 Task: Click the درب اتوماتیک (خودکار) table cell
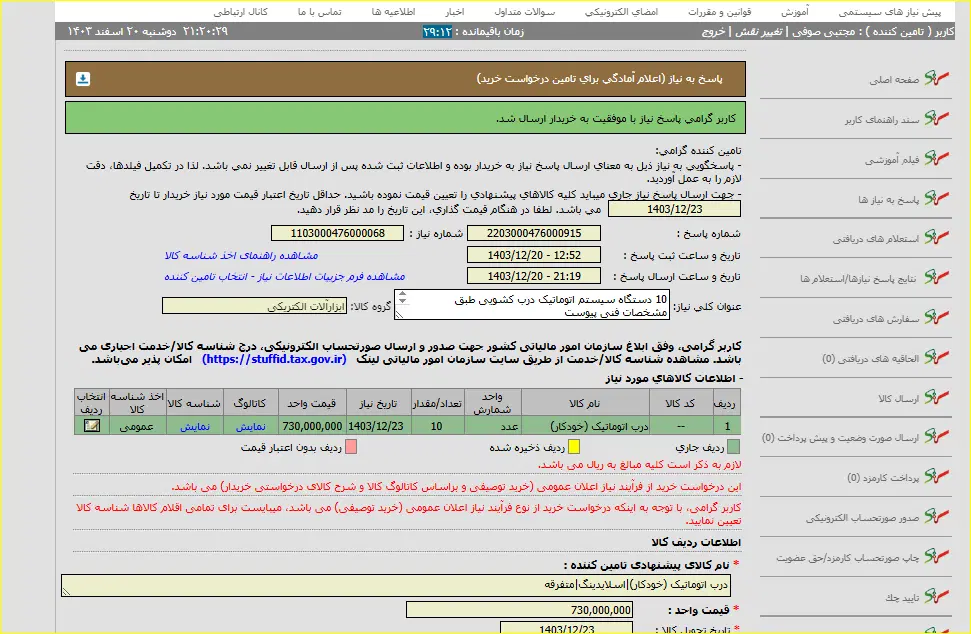(585, 426)
